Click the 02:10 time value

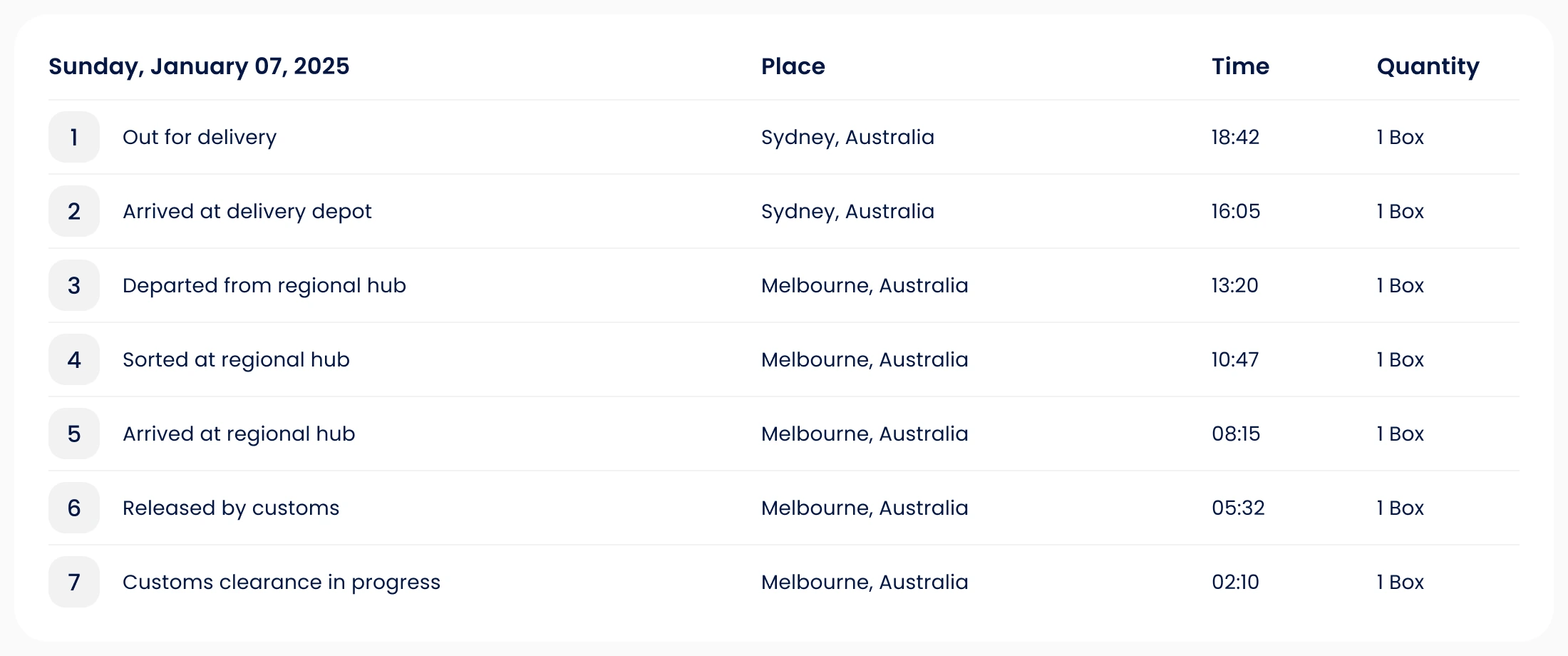point(1236,582)
